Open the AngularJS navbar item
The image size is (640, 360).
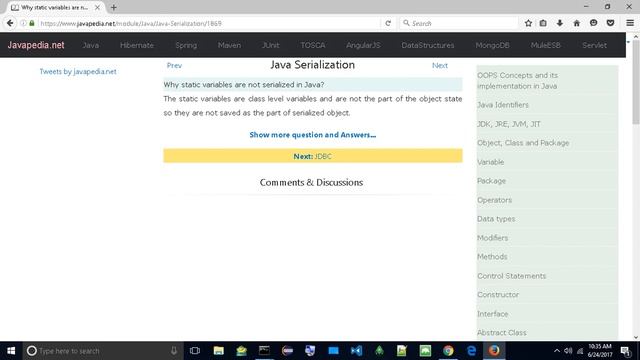[363, 45]
